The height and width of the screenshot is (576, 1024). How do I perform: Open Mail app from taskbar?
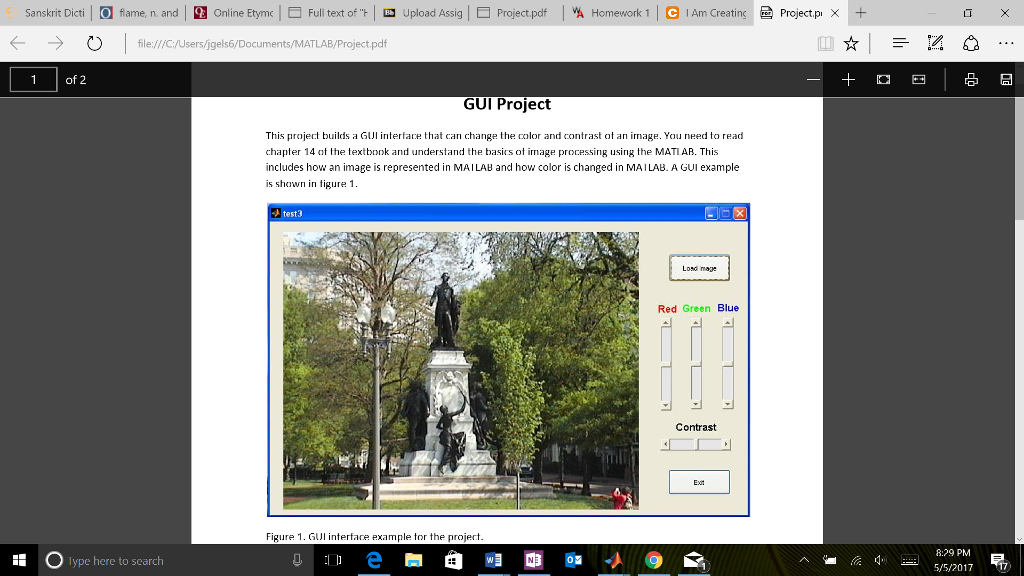point(694,560)
